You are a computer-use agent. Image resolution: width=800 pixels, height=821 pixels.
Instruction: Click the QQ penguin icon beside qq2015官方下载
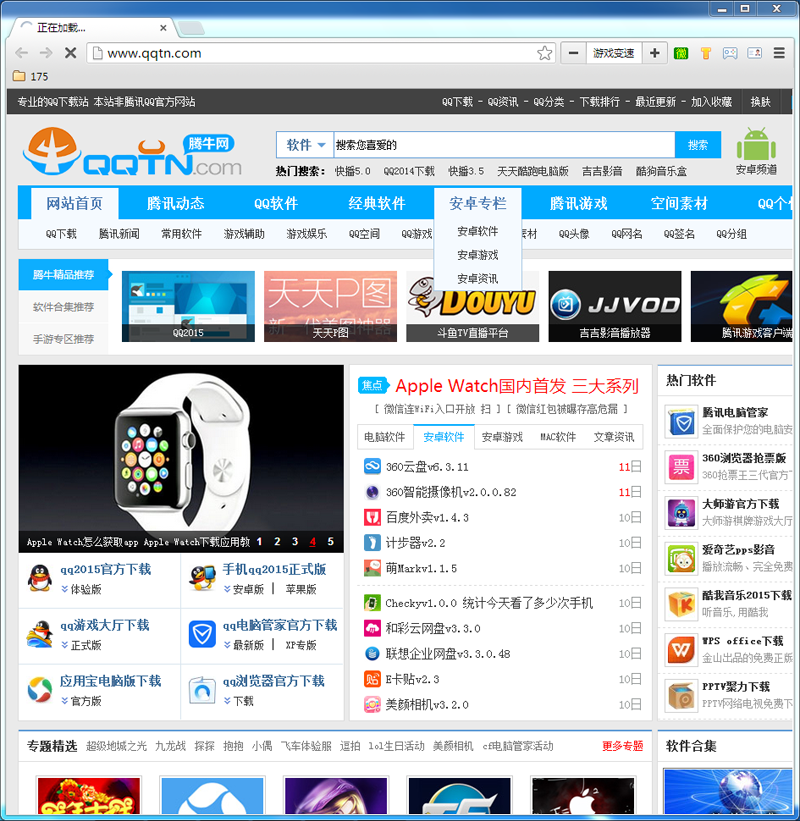click(40, 578)
